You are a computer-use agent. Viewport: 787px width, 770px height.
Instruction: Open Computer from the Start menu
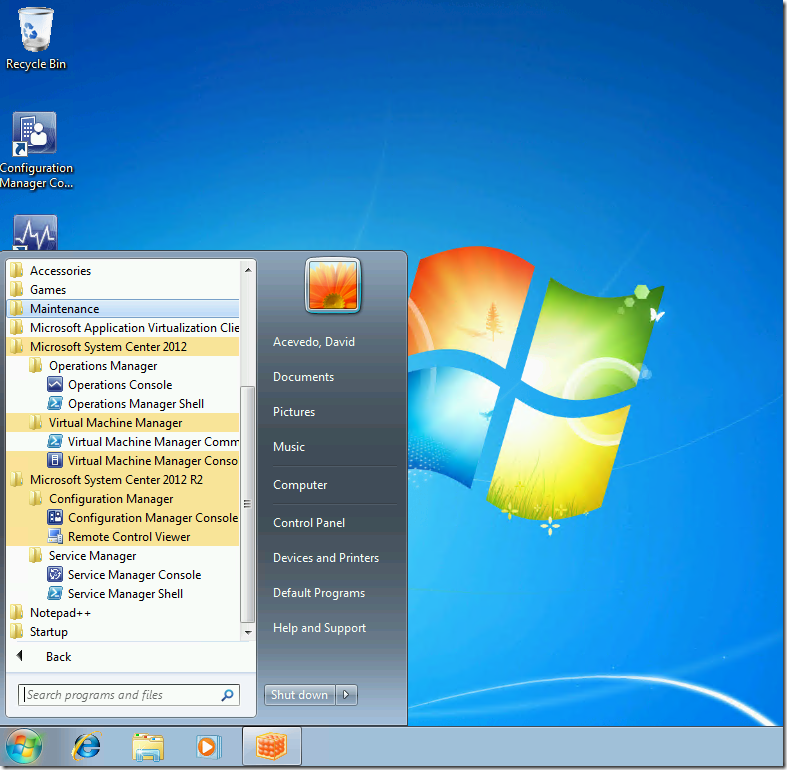point(300,485)
